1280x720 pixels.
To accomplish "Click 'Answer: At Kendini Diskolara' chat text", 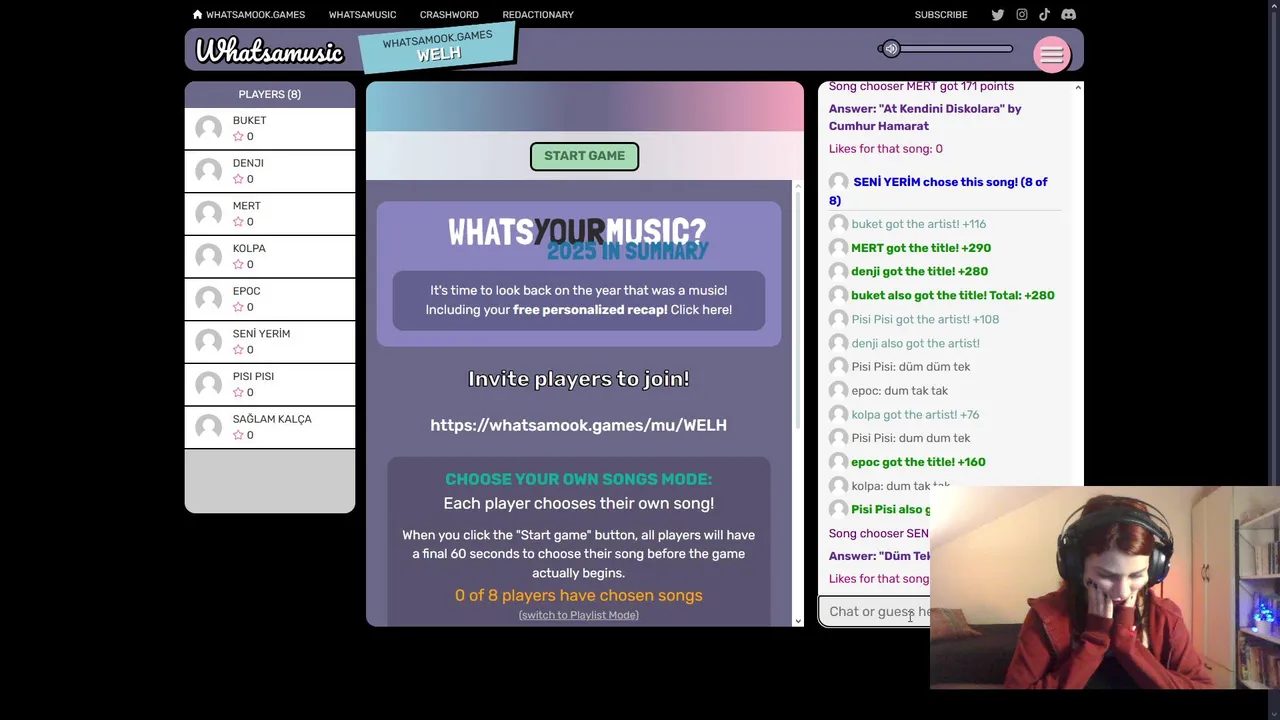I will [925, 117].
